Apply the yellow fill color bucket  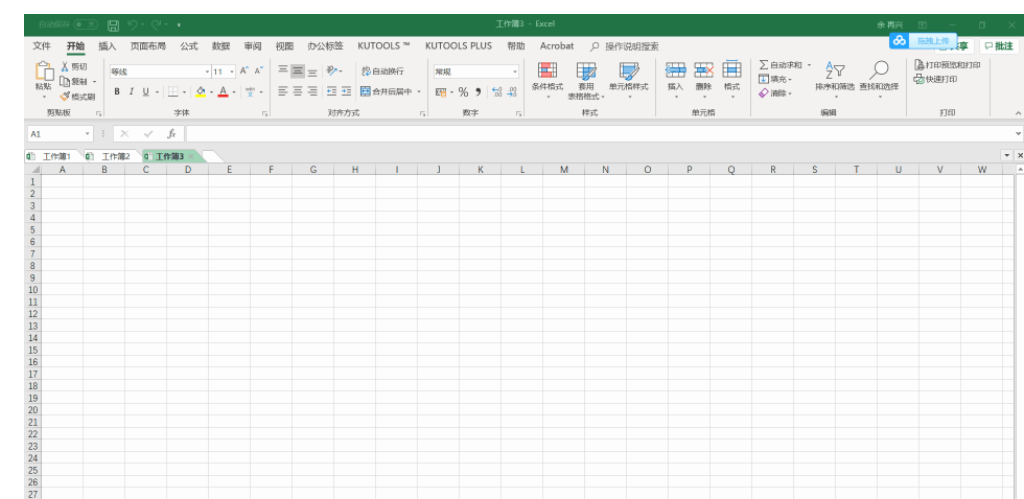click(x=200, y=92)
